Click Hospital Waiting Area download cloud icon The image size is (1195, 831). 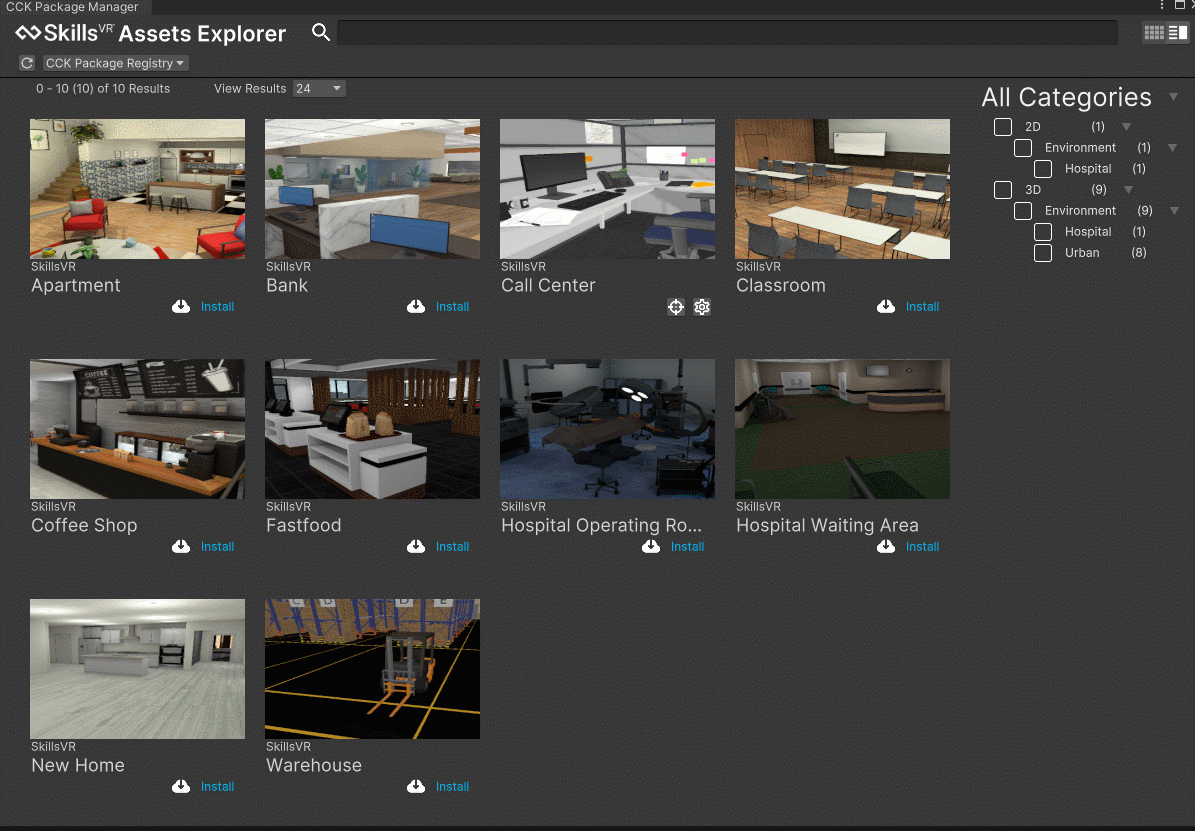point(886,547)
